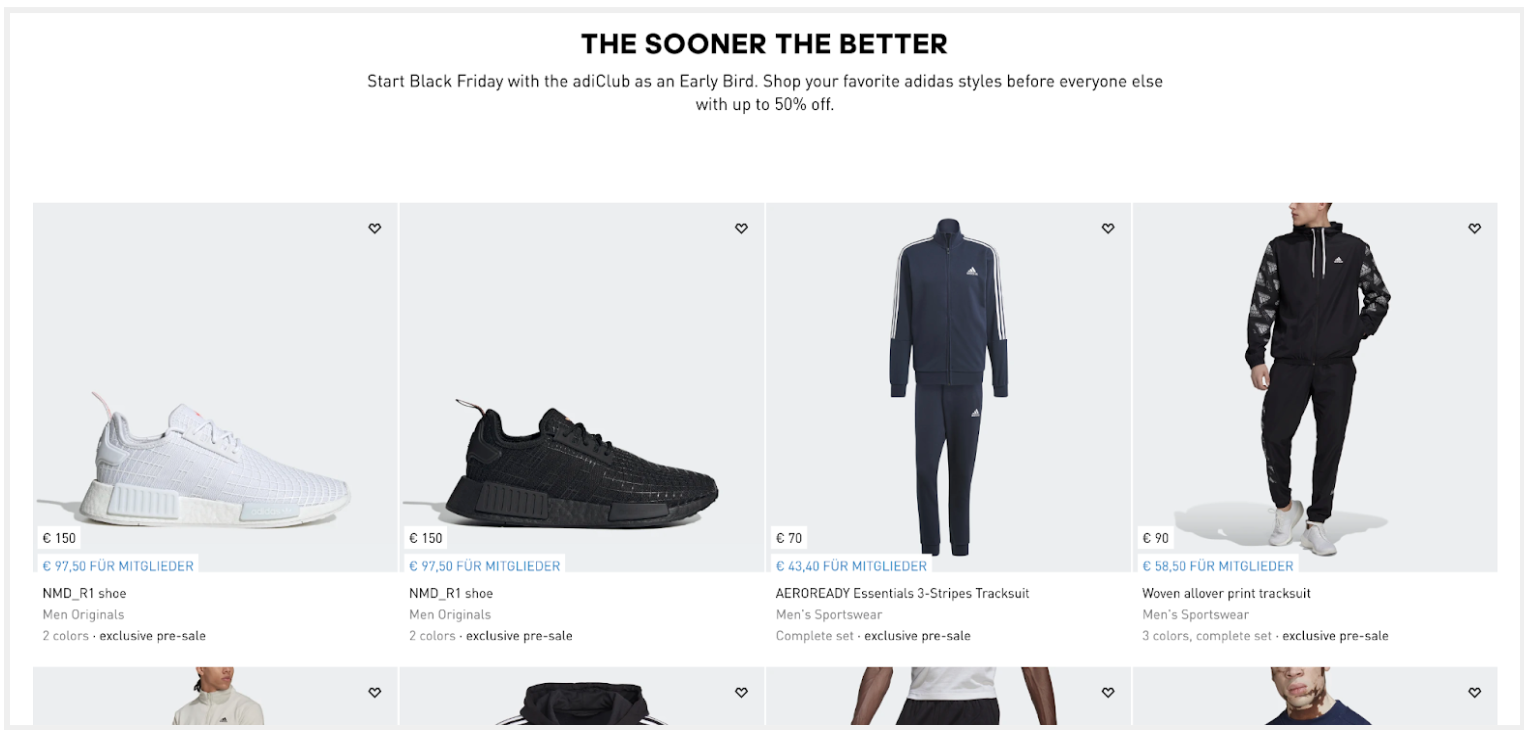
Task: Open AEROREADY Essentials 3-Stripes Tracksuit title
Action: pos(902,593)
